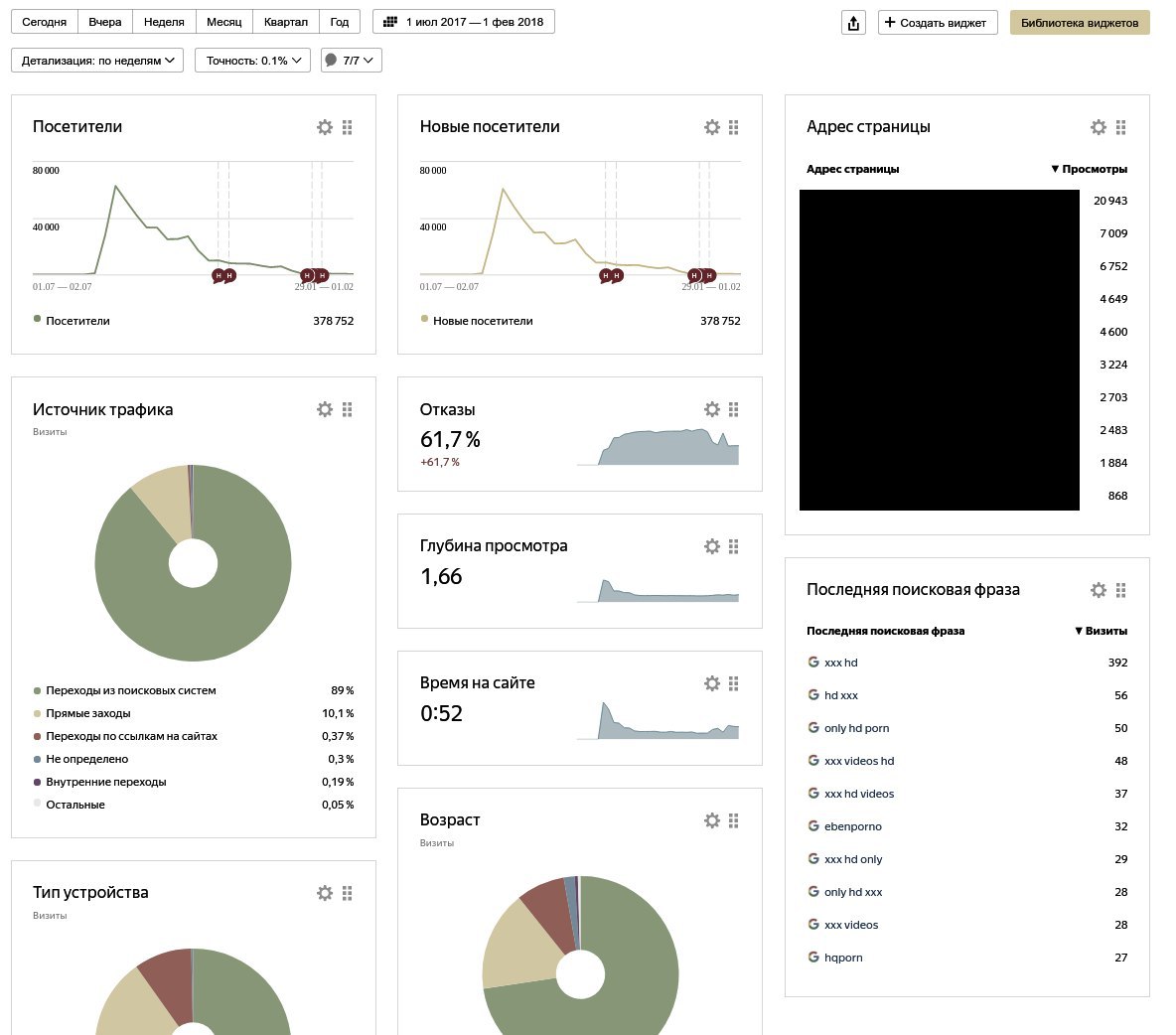Open settings gear of Отказы widget
This screenshot has height=1035, width=1176.
click(712, 409)
